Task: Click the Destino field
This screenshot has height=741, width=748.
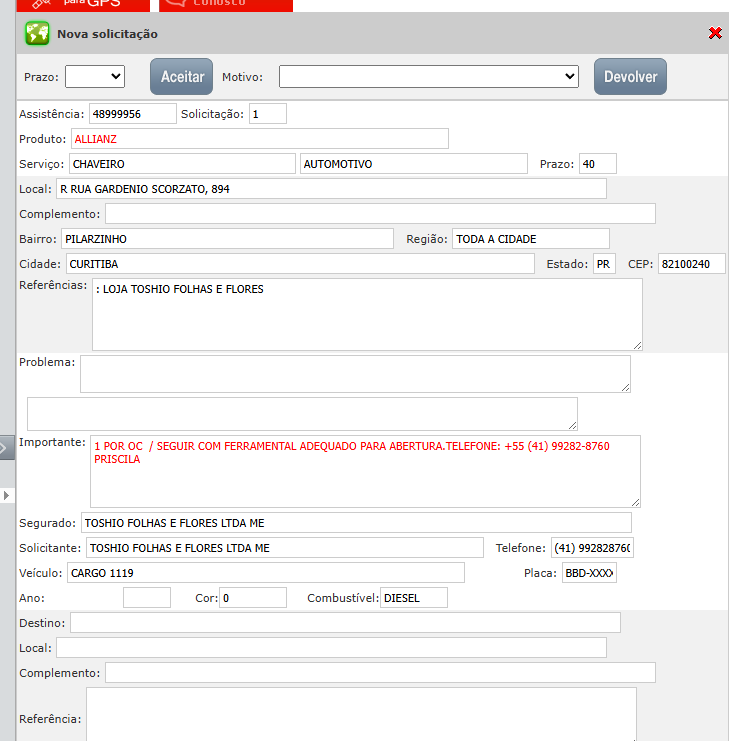Action: click(345, 623)
